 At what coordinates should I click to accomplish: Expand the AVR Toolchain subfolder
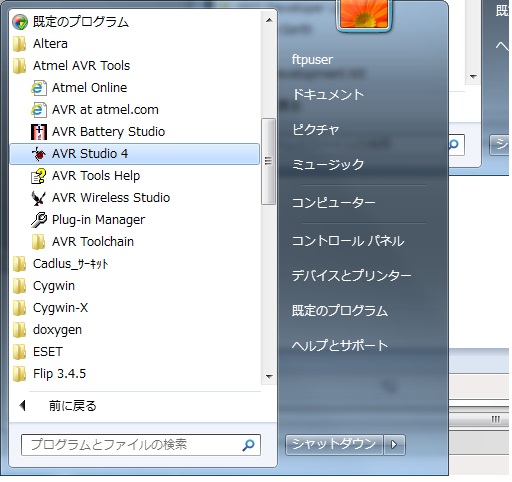pos(135,242)
